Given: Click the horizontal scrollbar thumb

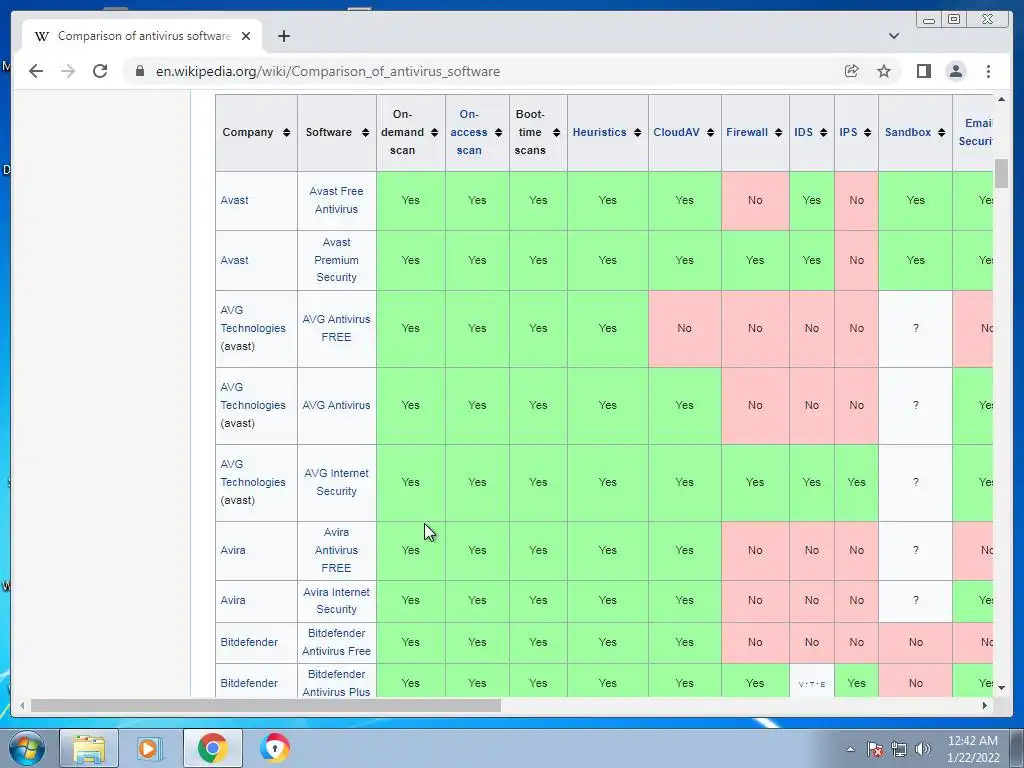Looking at the screenshot, I should [265, 705].
